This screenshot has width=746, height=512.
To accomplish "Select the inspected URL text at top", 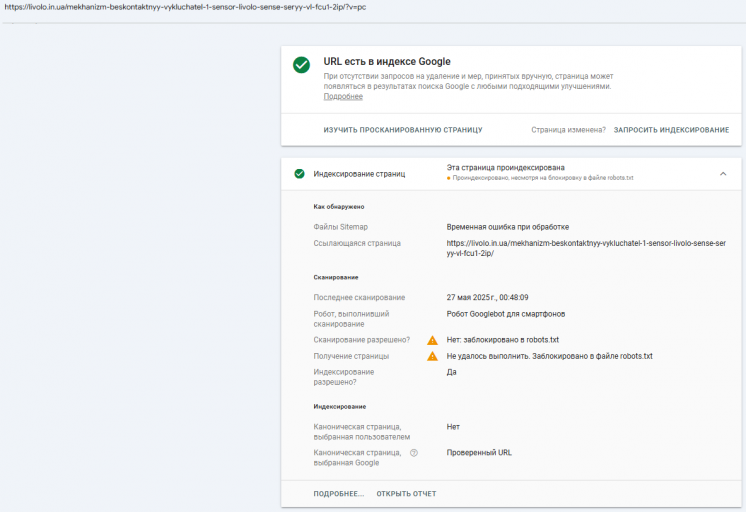I will tap(186, 7).
